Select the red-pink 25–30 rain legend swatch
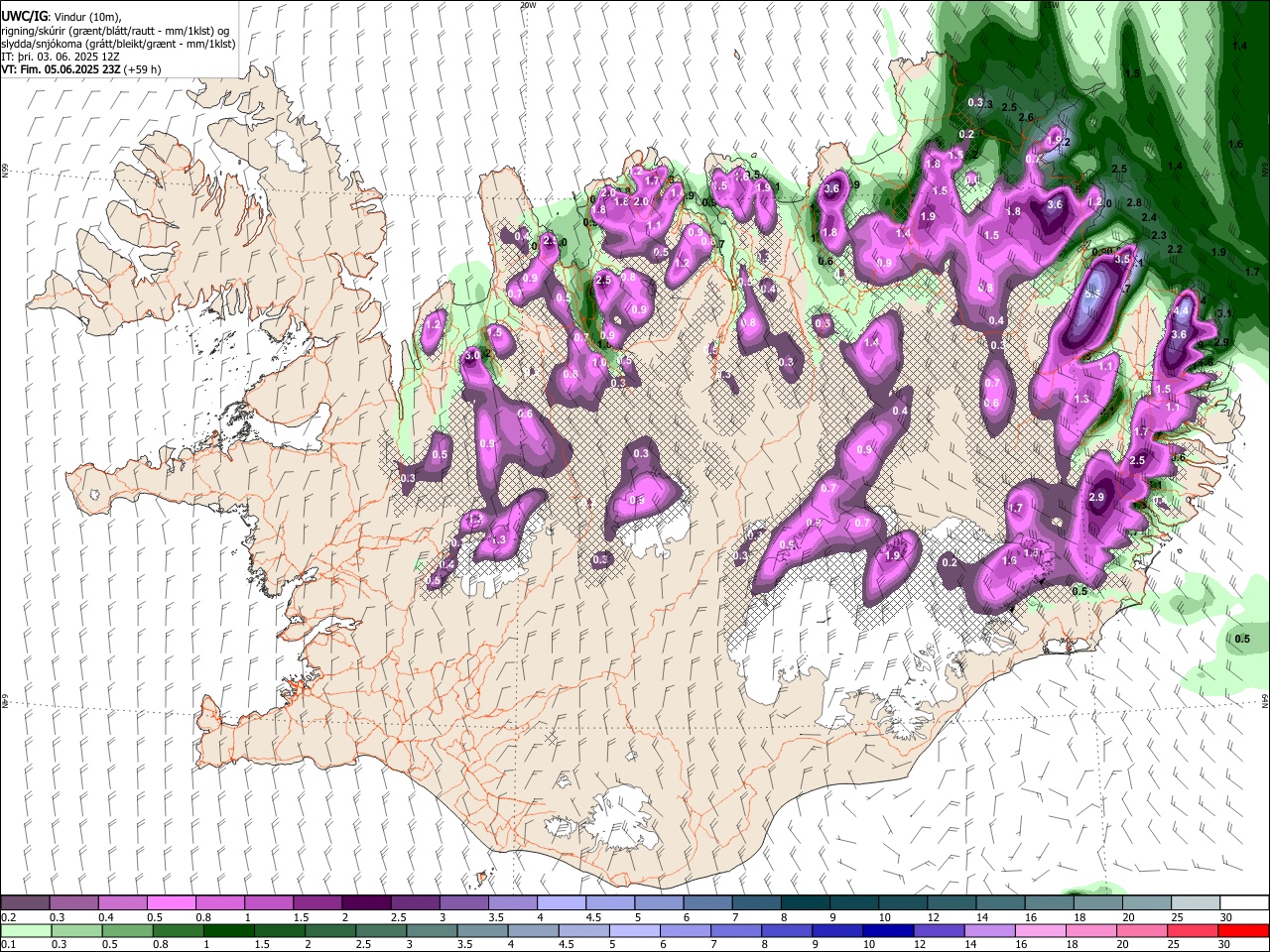This screenshot has width=1270, height=952. pyautogui.click(x=1193, y=930)
